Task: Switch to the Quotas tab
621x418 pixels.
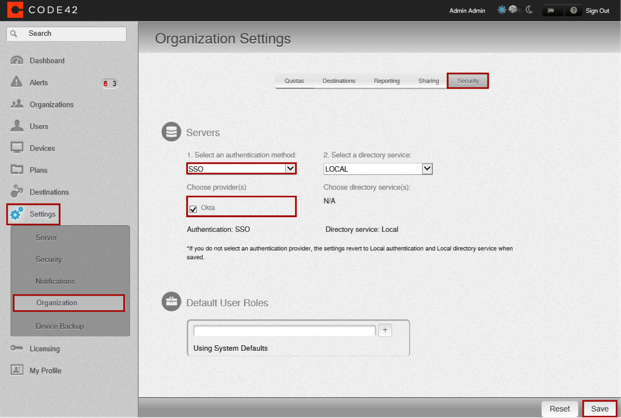Action: [294, 81]
